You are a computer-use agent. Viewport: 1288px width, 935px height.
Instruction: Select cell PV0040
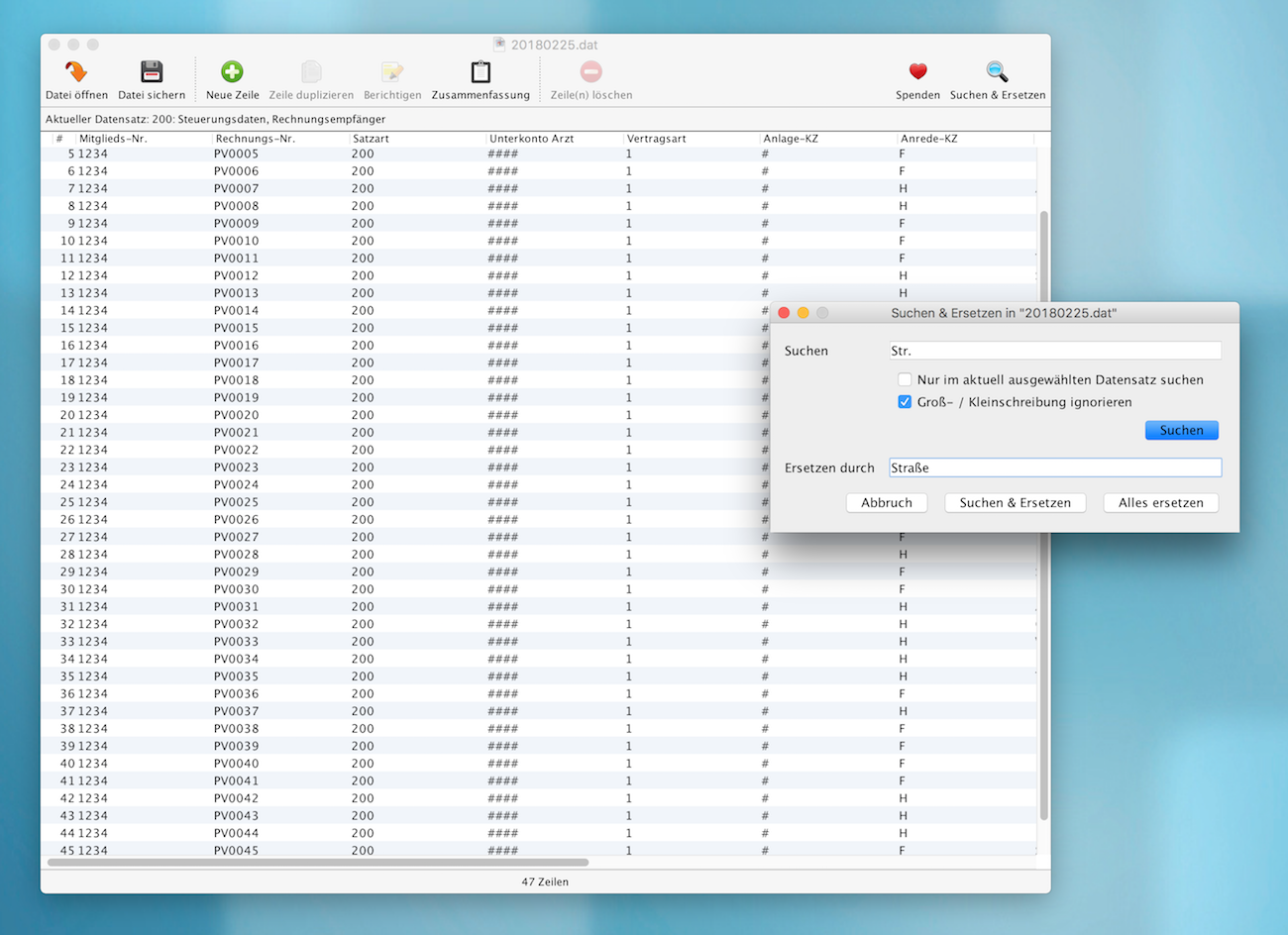(236, 764)
